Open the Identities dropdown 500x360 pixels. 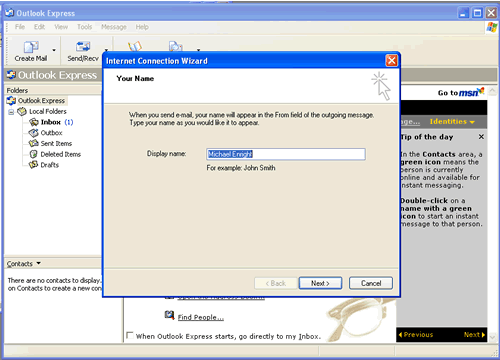pyautogui.click(x=452, y=122)
